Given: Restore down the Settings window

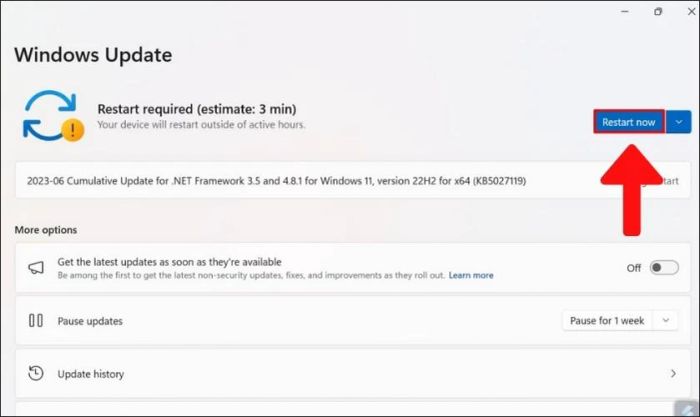Looking at the screenshot, I should [658, 12].
